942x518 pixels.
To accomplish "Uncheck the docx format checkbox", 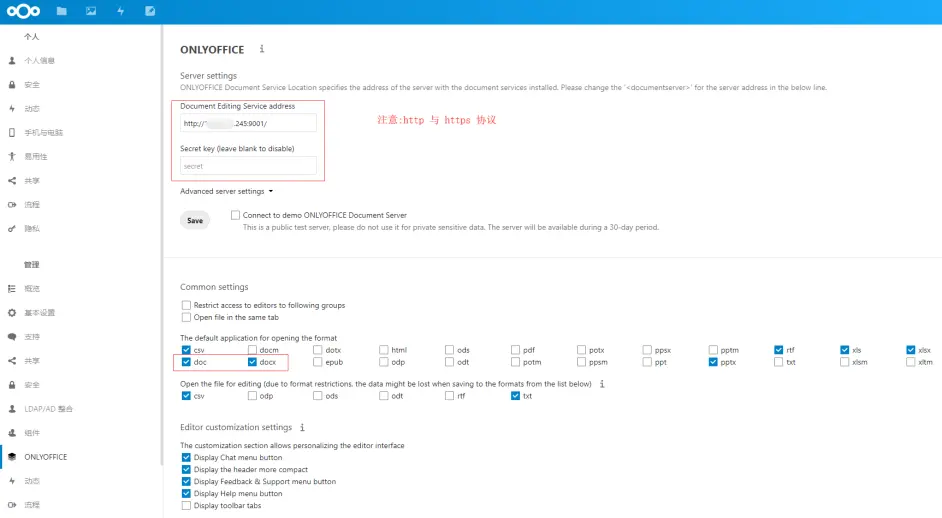I will coord(252,362).
